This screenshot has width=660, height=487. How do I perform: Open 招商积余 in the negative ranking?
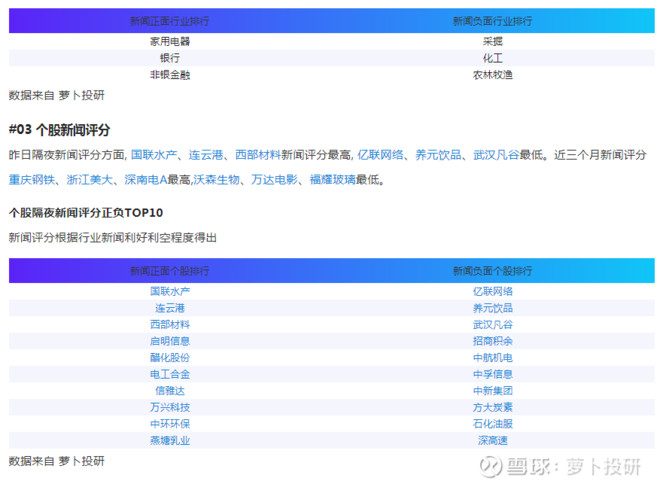(x=492, y=341)
